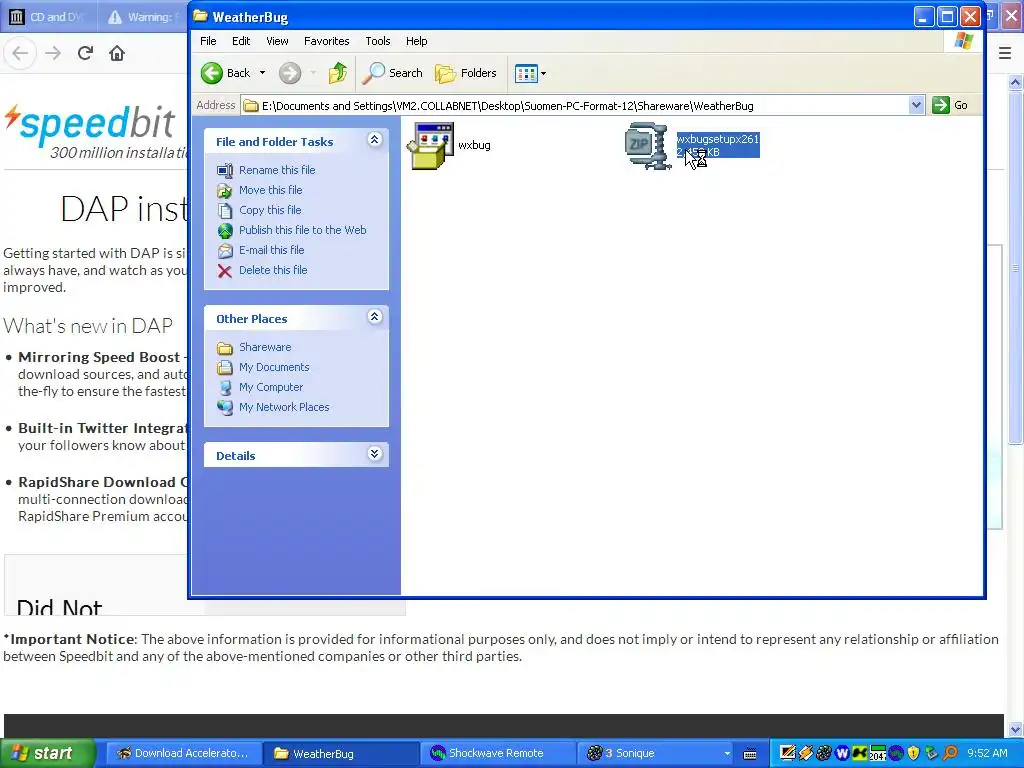1024x768 pixels.
Task: Click the Back arrow in WeatherBug window
Action: click(212, 73)
